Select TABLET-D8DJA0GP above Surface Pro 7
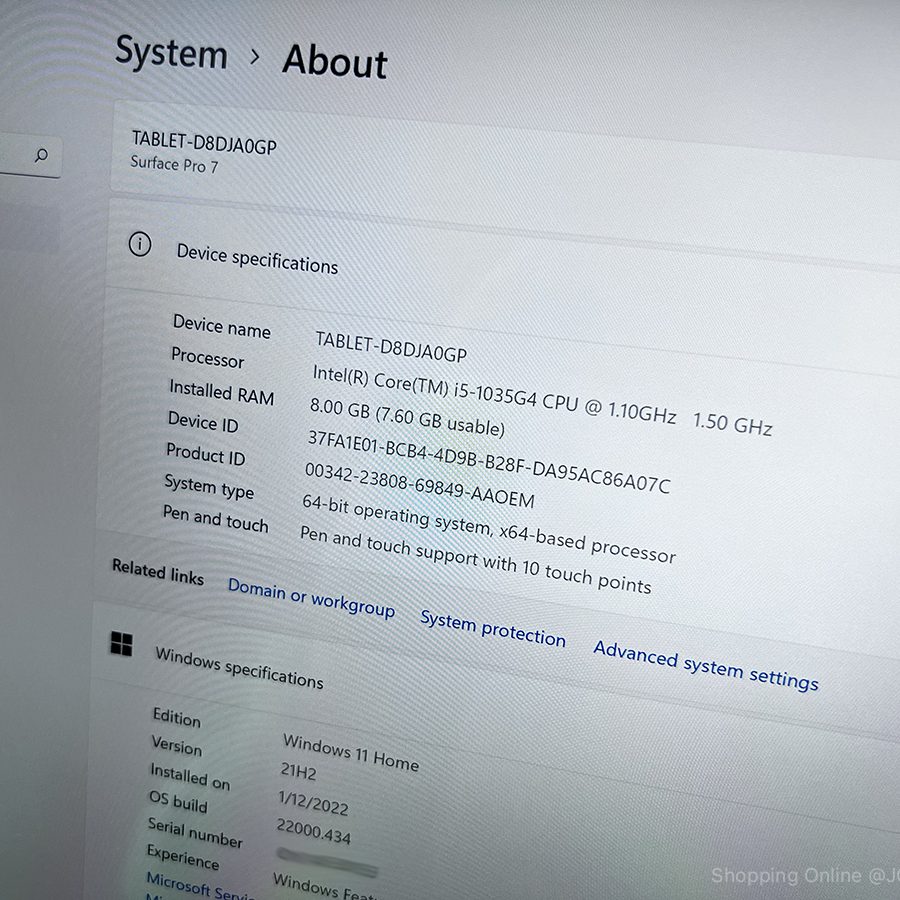This screenshot has height=900, width=900. click(x=204, y=142)
